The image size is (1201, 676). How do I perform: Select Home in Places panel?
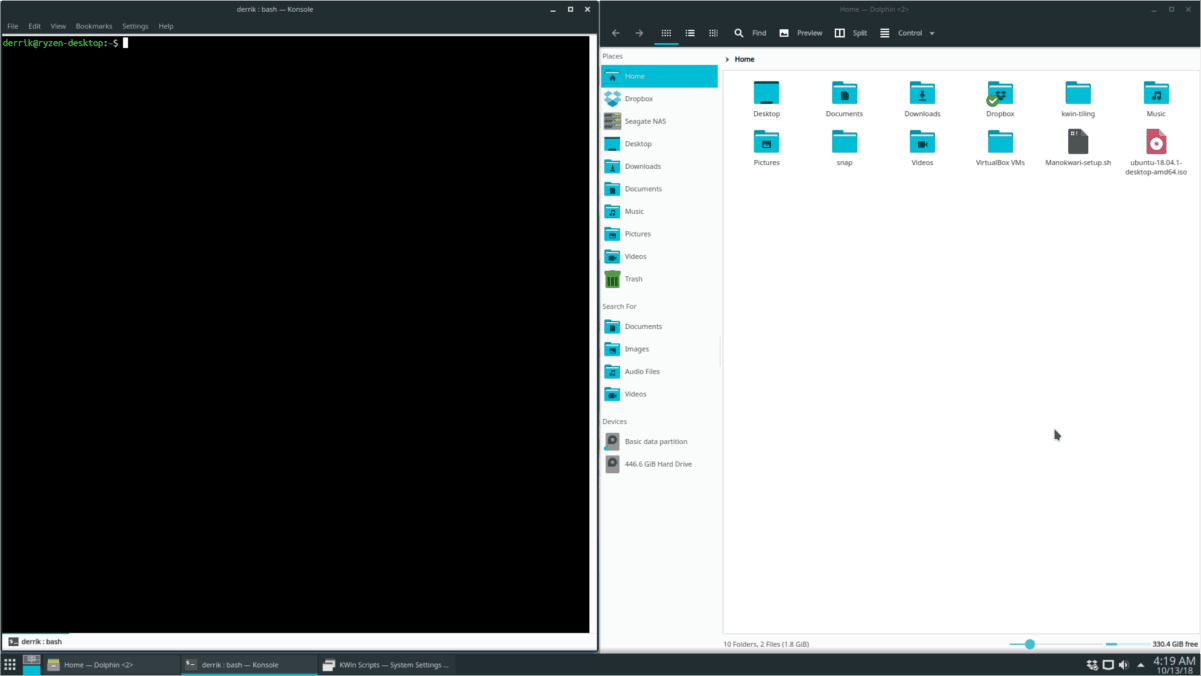coord(660,76)
